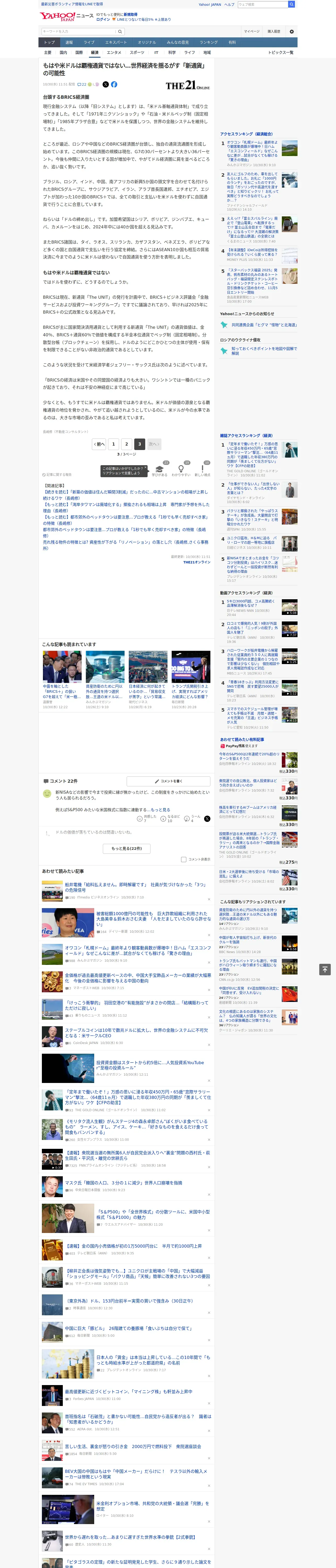Image resolution: width=336 pixels, height=1568 pixels.
Task: Click the Yahoo! JAPAN News logo
Action: 66,16
